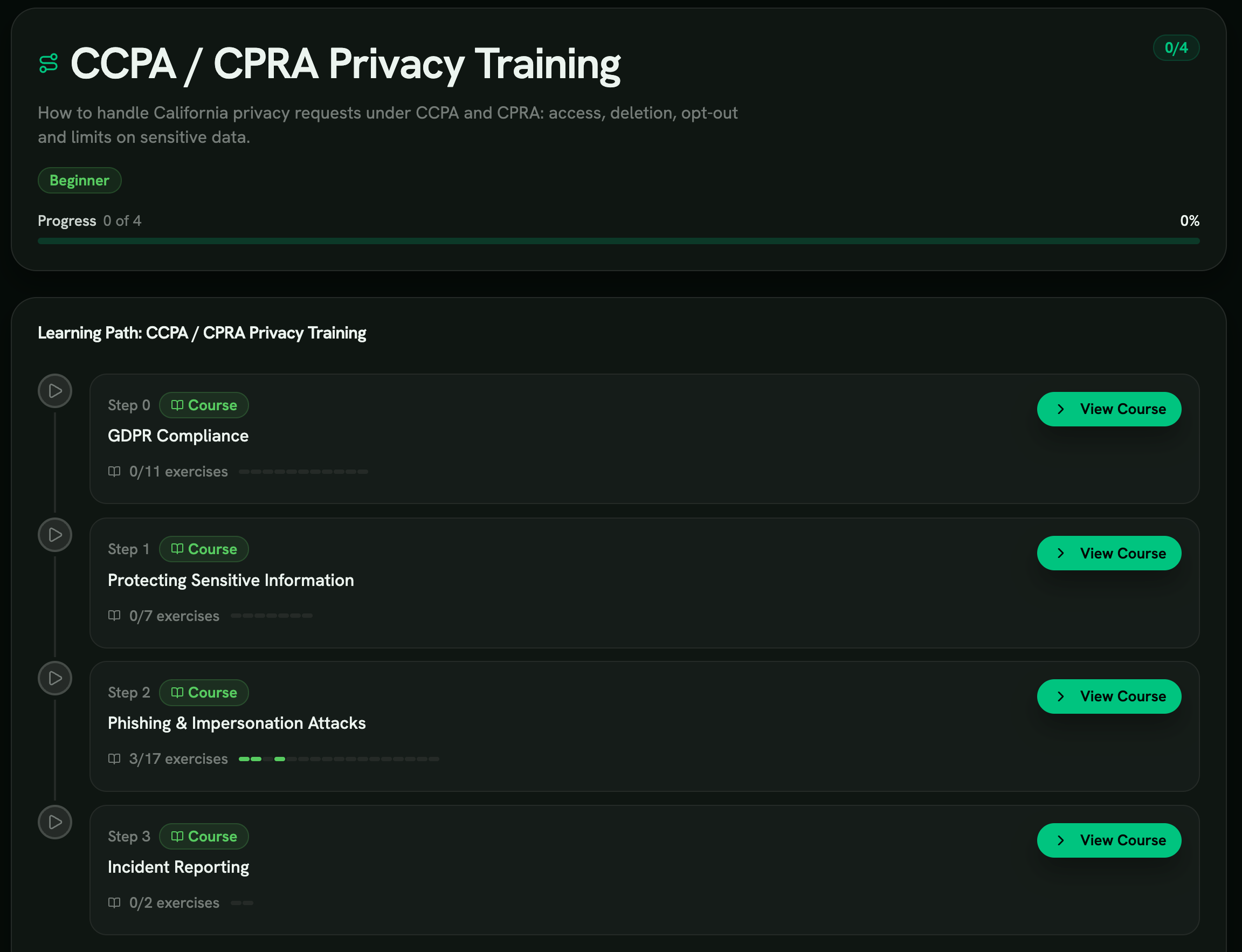Click the 0% progress percentage

(x=1190, y=221)
